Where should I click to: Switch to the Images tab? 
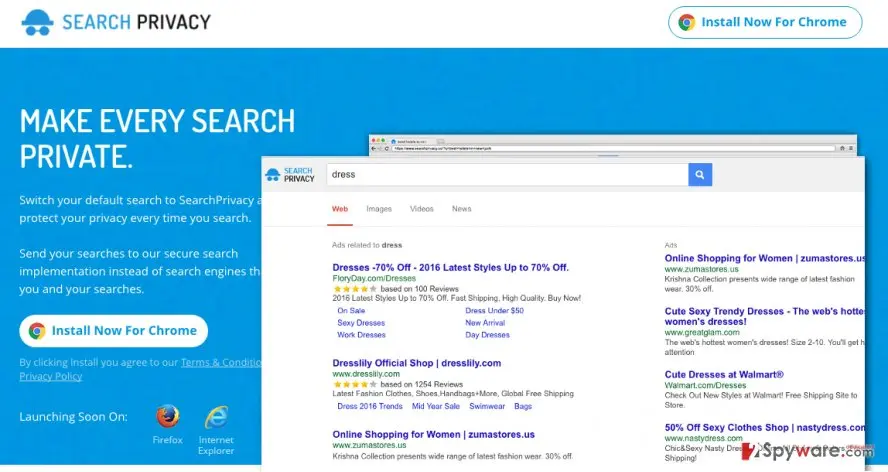(379, 209)
